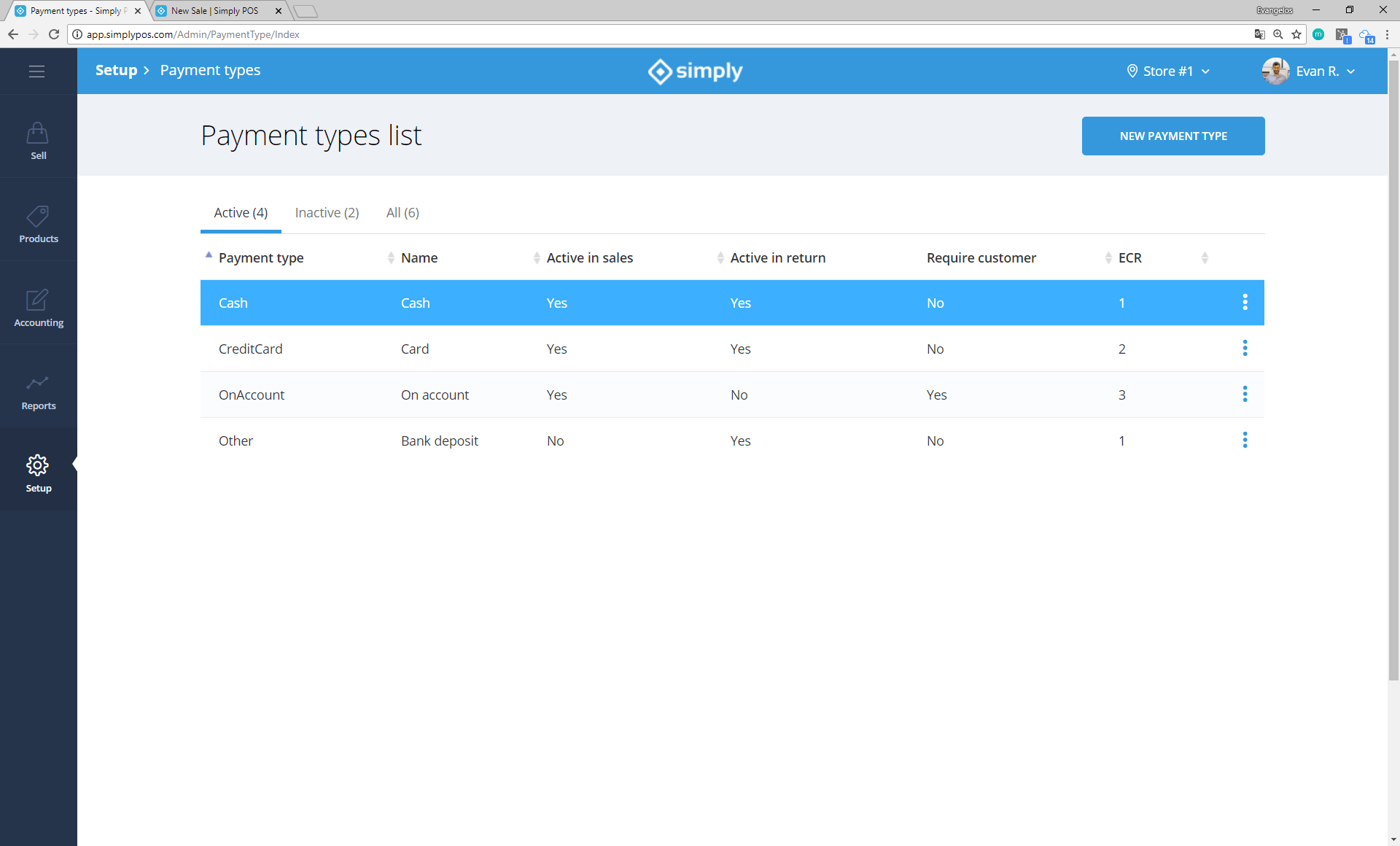The width and height of the screenshot is (1400, 846).
Task: Open the Accounting section
Action: click(37, 306)
